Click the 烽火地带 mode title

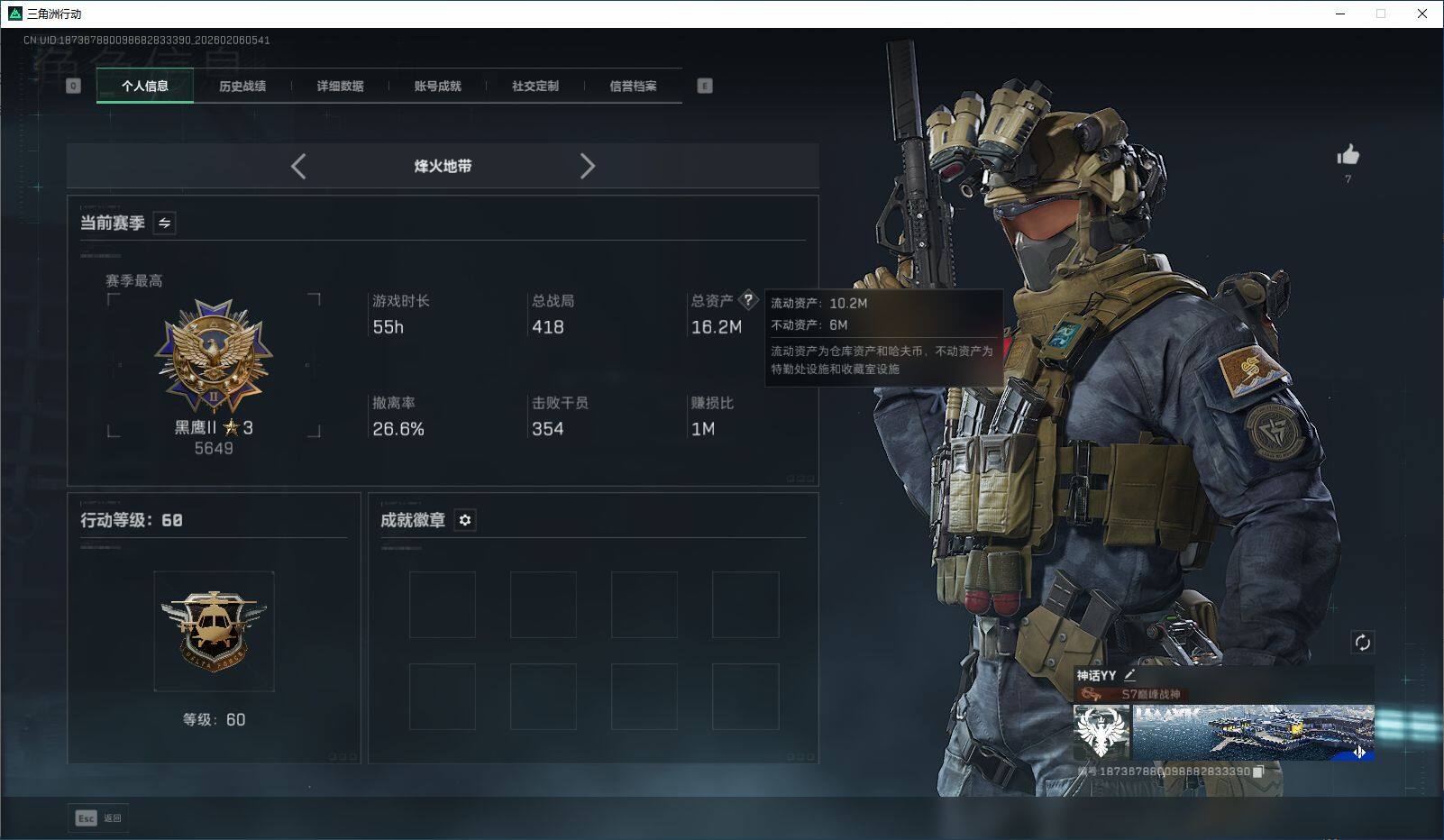(443, 166)
